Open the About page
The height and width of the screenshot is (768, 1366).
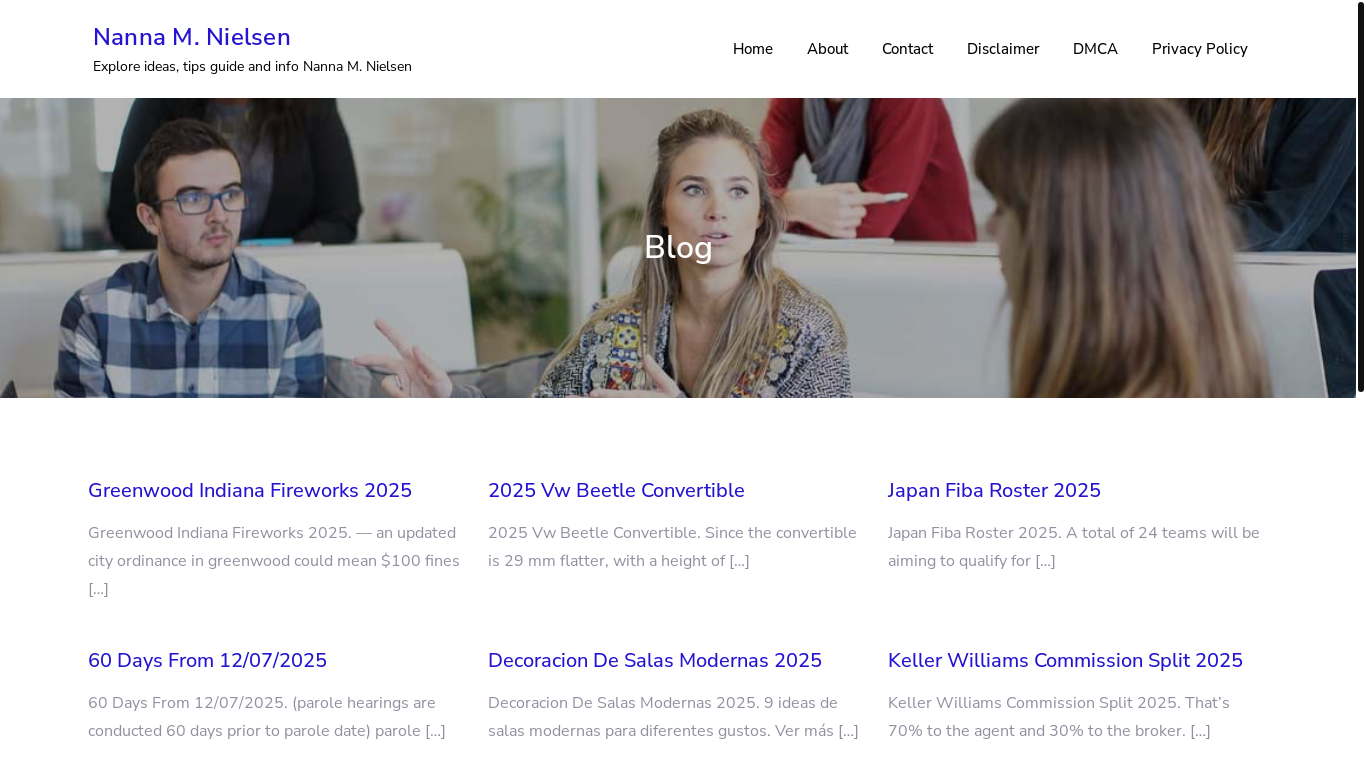coord(827,49)
